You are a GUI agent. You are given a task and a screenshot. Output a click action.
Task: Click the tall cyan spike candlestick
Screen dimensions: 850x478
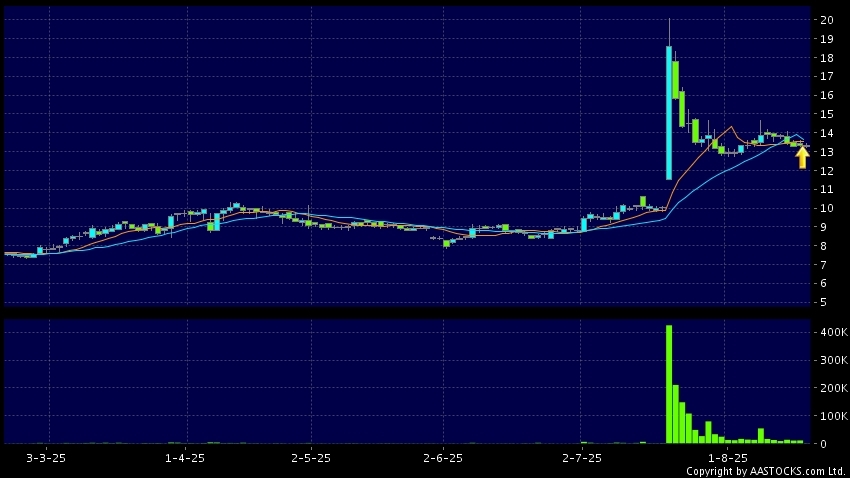click(669, 113)
